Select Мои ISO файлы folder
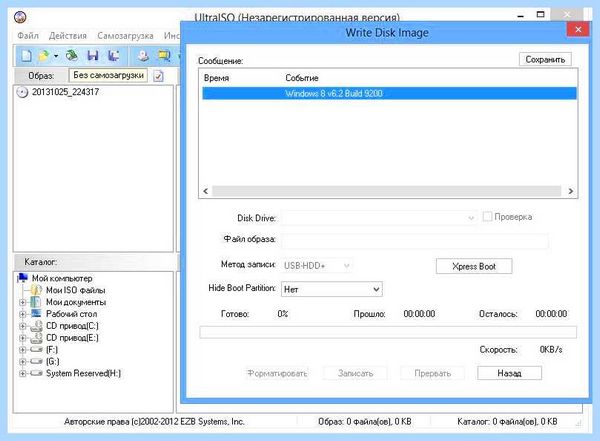Image resolution: width=600 pixels, height=441 pixels. pyautogui.click(x=75, y=290)
